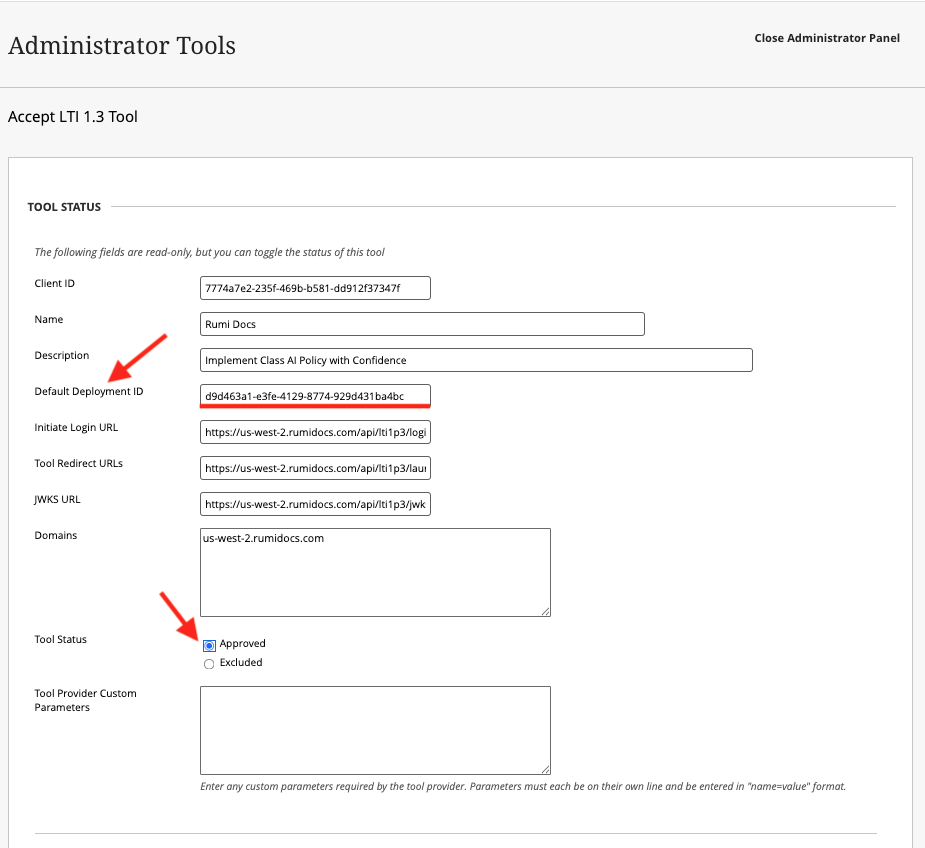Click the Approved label text
The image size is (925, 848).
[242, 643]
